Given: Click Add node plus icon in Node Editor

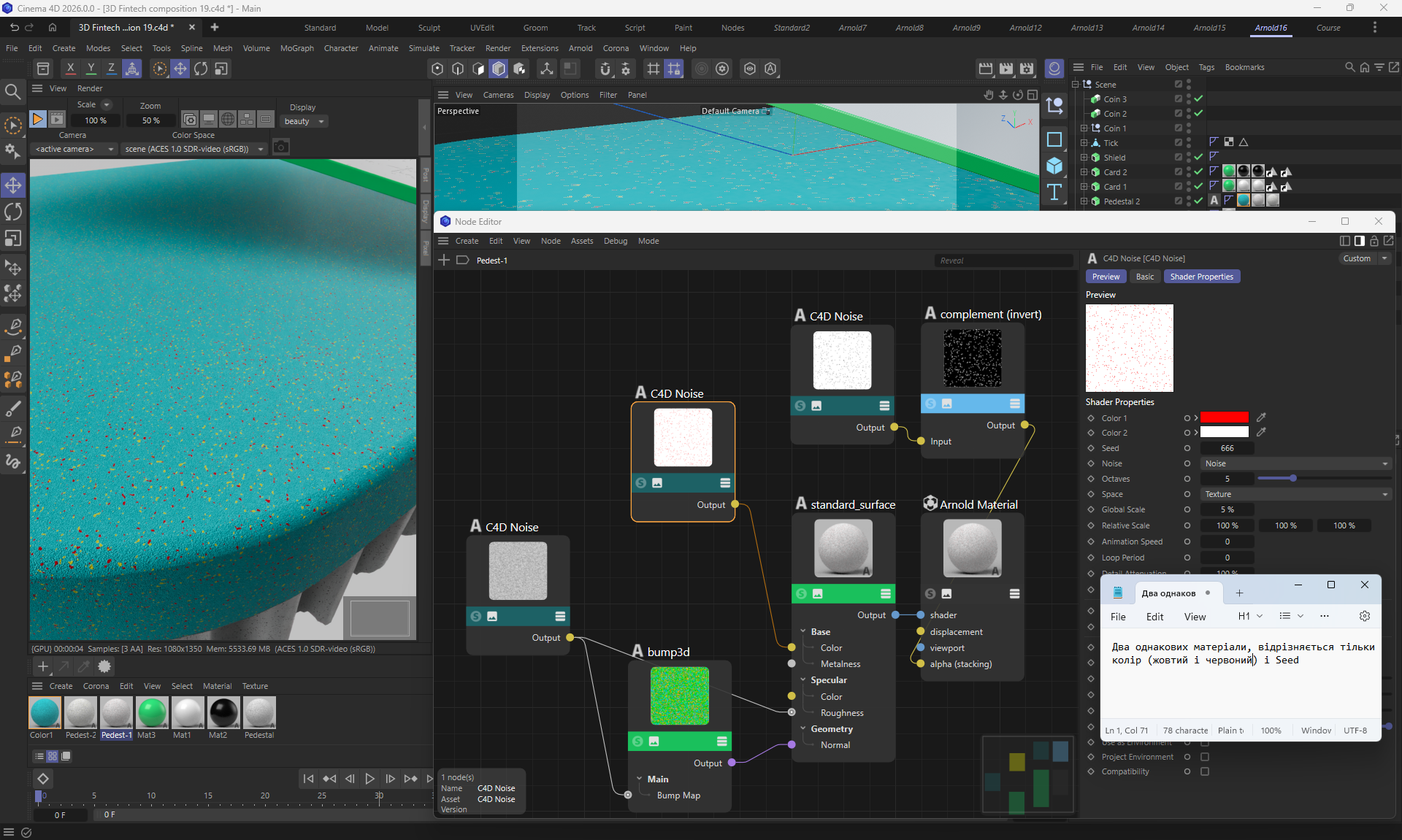Looking at the screenshot, I should (x=444, y=261).
